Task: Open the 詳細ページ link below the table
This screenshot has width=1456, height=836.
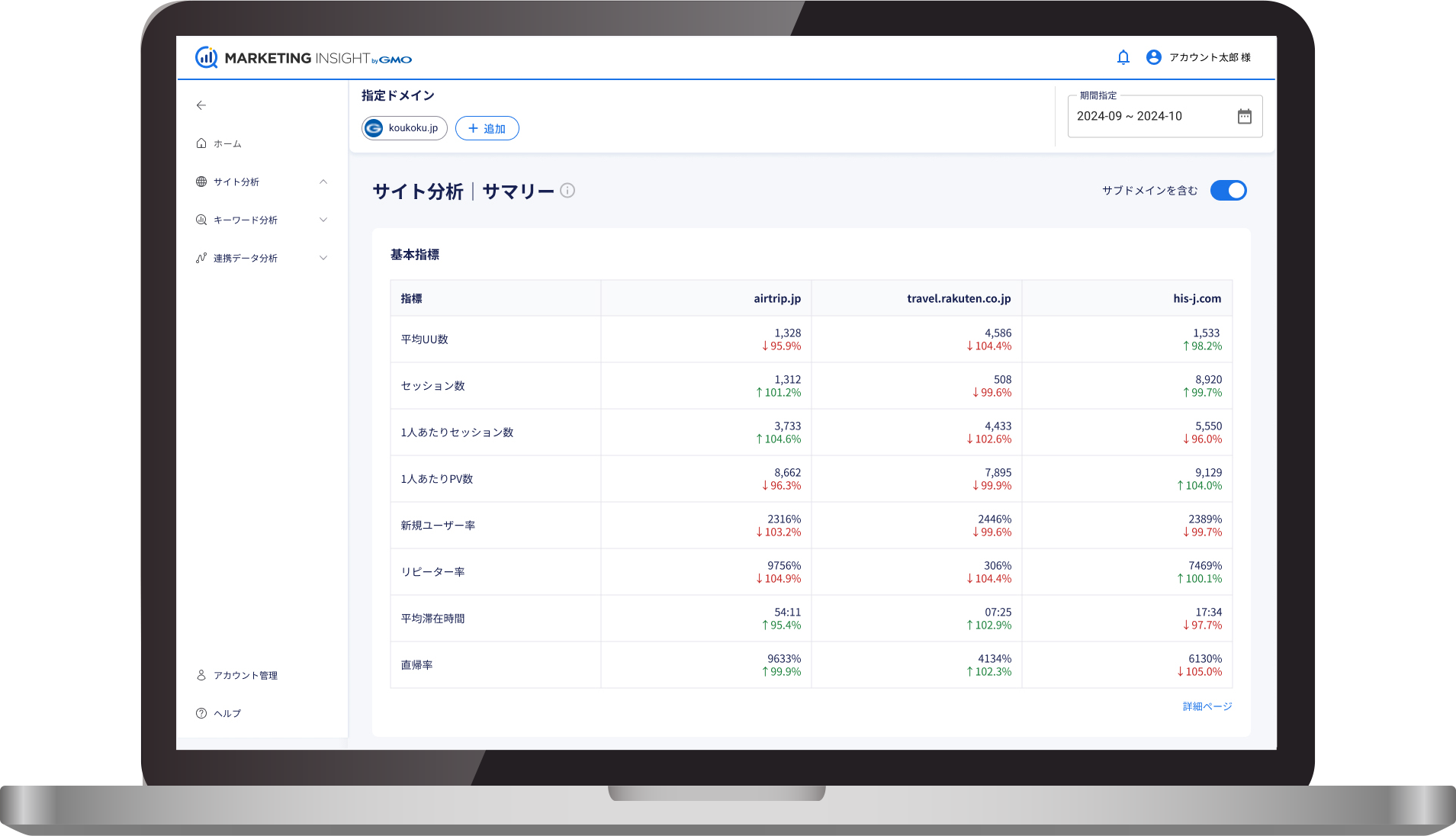Action: tap(1206, 706)
